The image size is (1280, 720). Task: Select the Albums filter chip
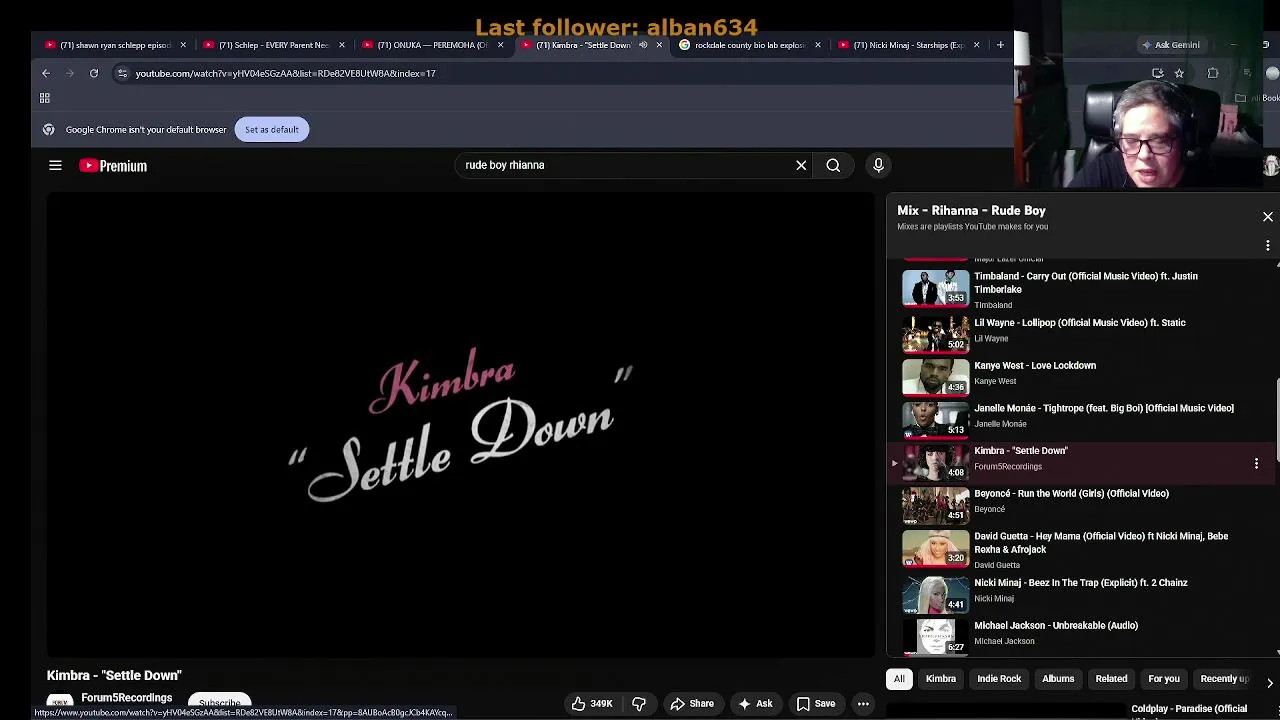coord(1058,679)
